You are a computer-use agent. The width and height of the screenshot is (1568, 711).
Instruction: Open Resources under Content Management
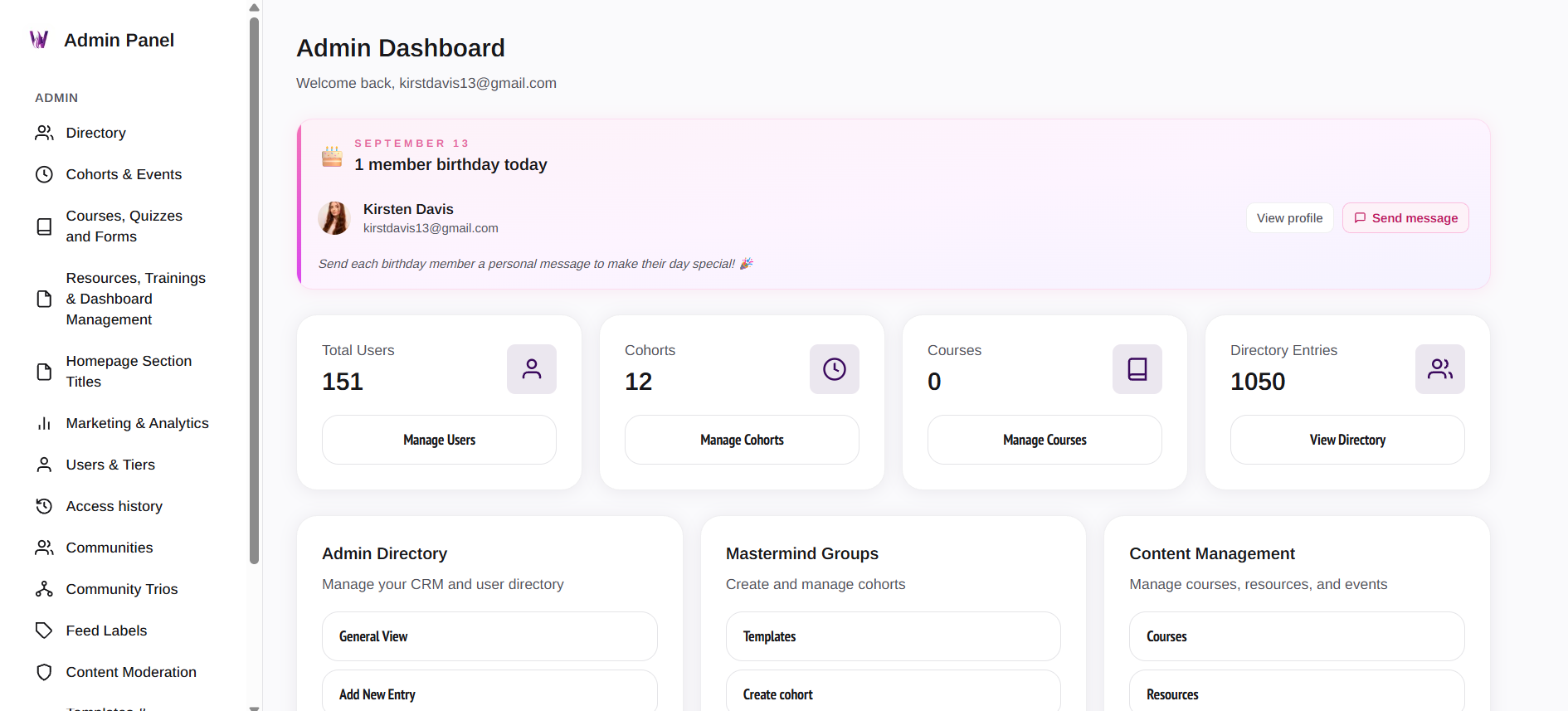(1298, 691)
